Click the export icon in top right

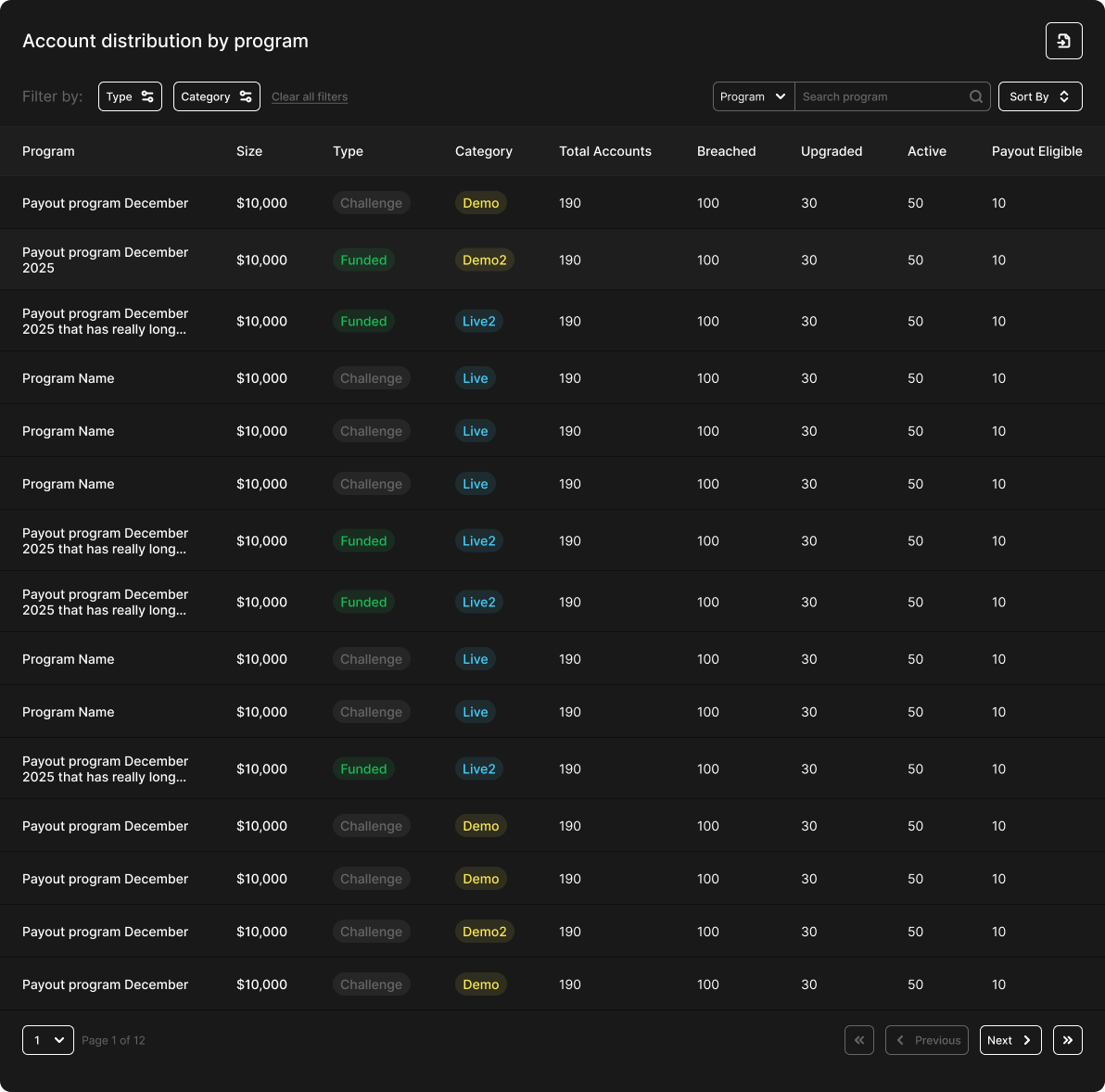click(x=1063, y=41)
